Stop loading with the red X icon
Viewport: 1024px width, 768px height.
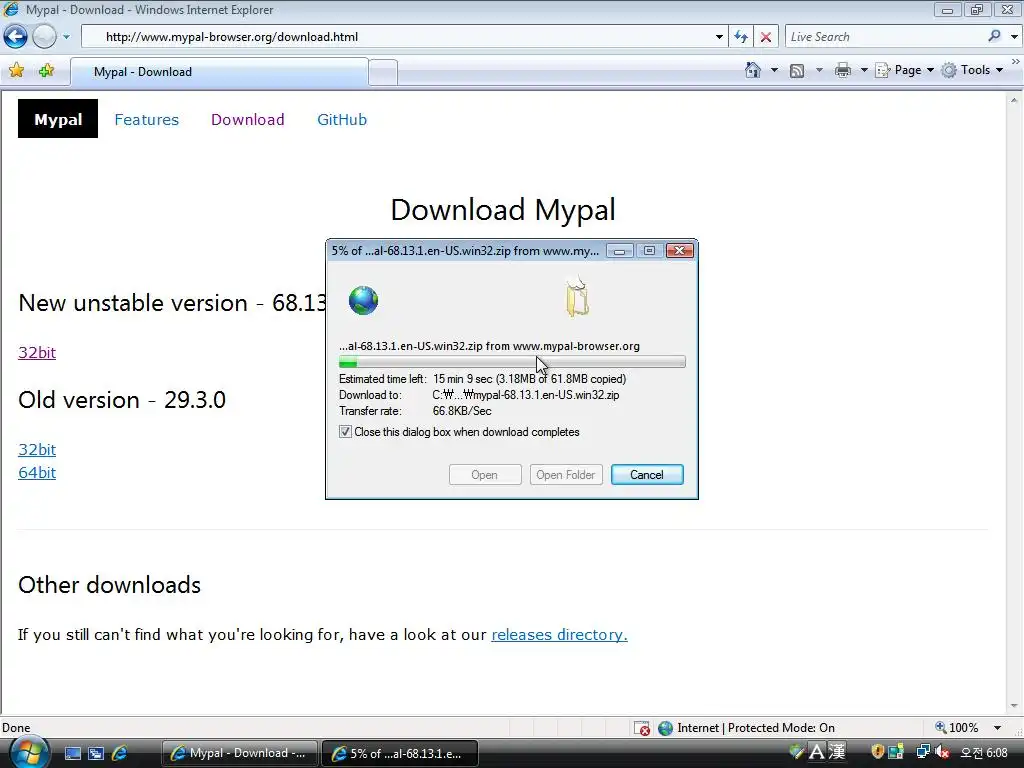click(x=766, y=37)
